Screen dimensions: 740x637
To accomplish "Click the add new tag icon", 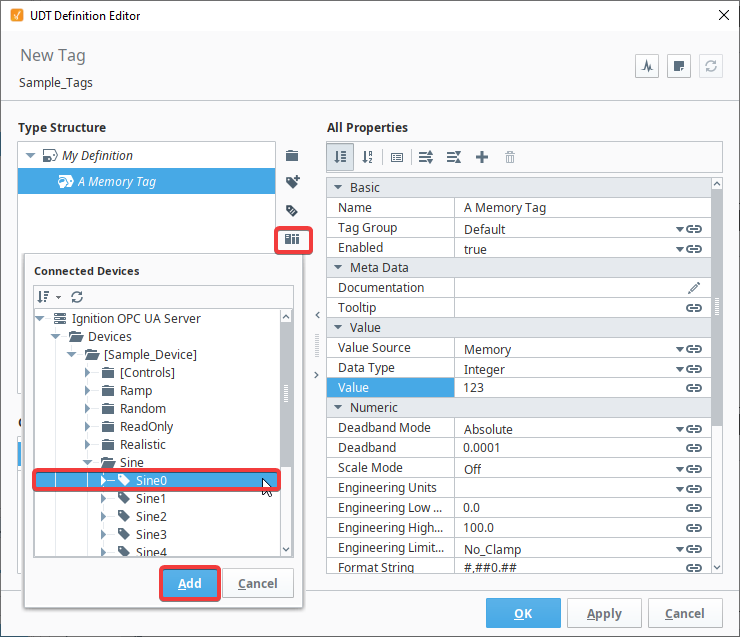I will tap(293, 182).
